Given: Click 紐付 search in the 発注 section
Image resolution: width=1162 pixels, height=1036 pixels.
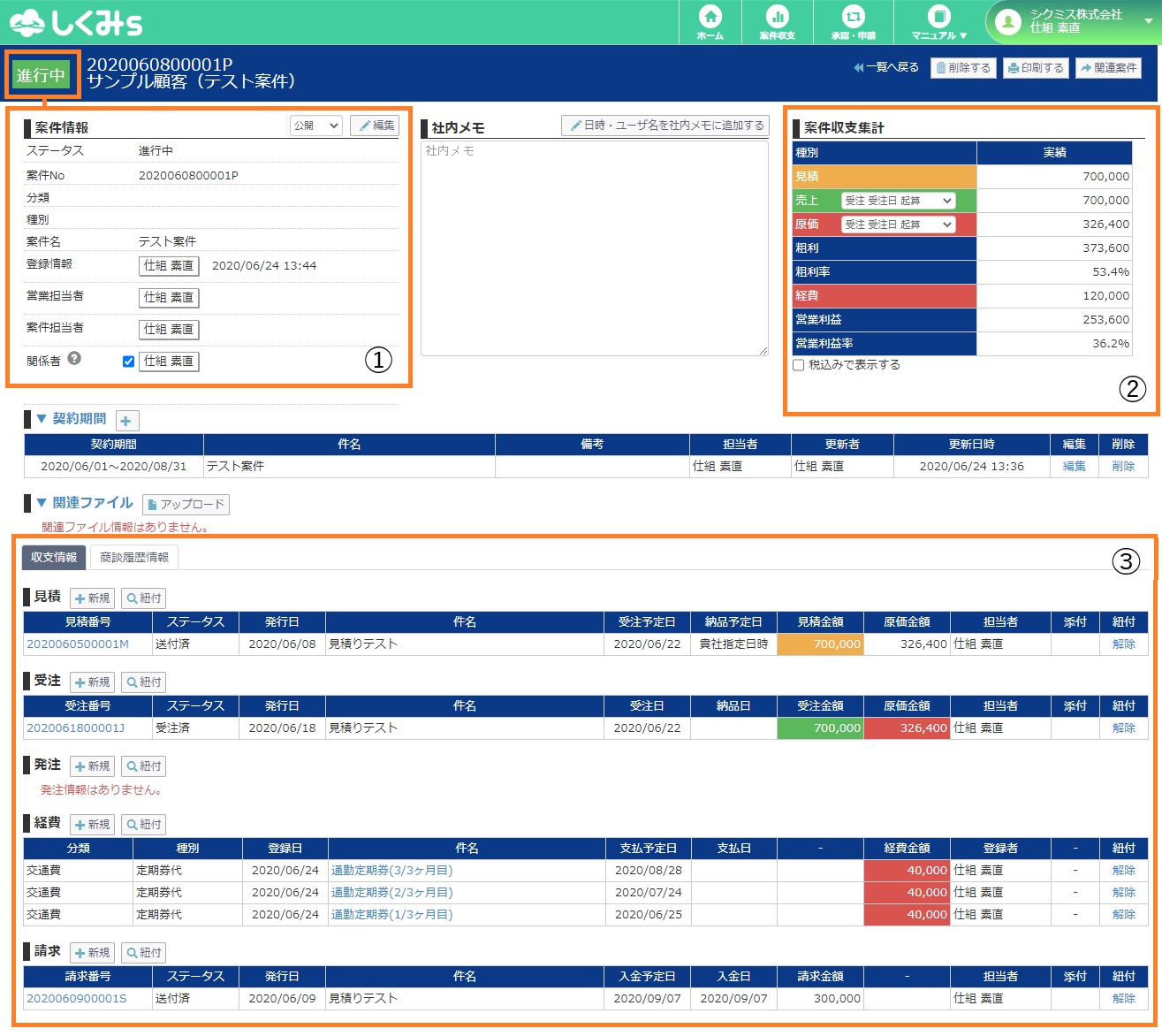Looking at the screenshot, I should click(x=143, y=766).
